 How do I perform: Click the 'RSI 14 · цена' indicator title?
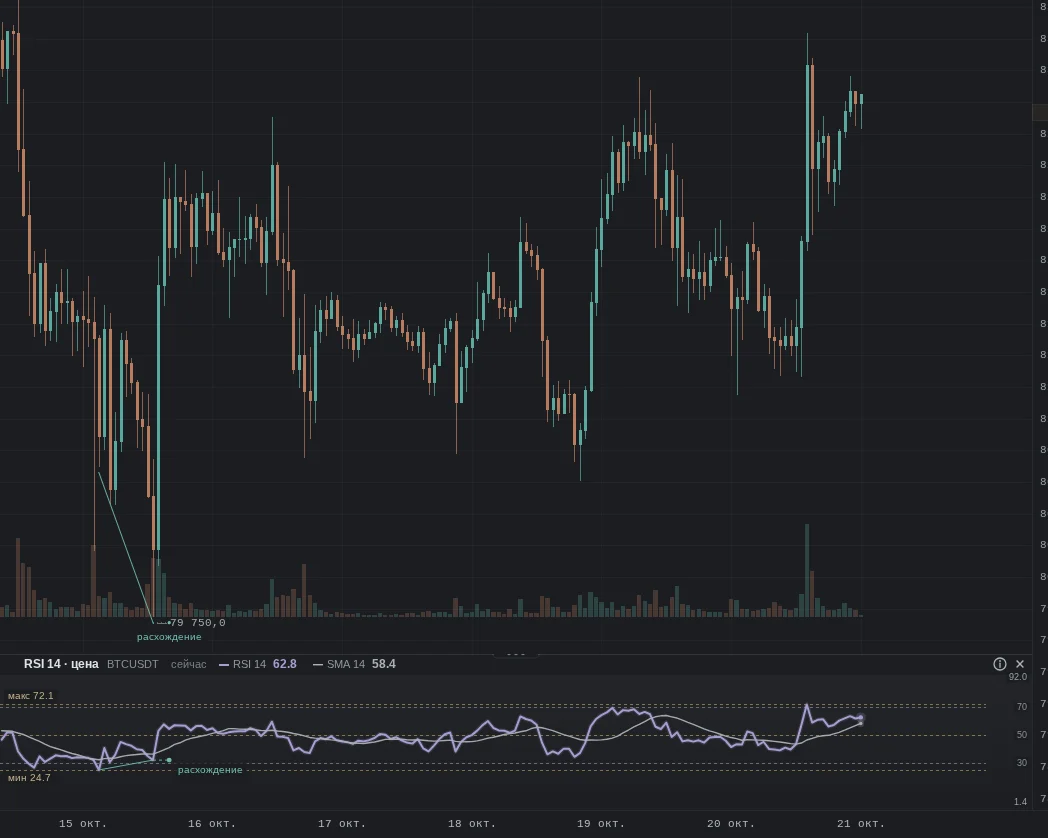[x=61, y=664]
